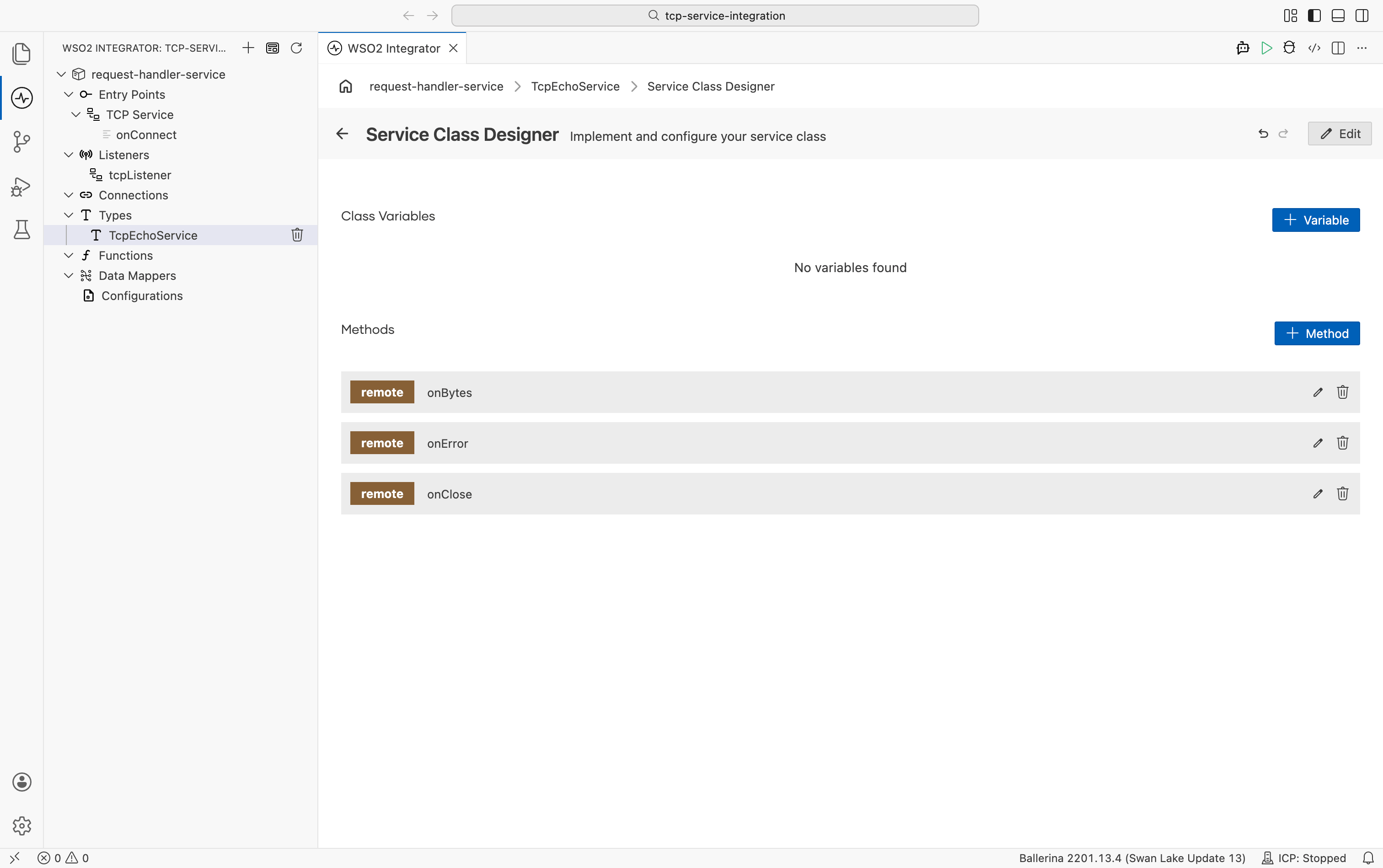Go to the home overview icon
This screenshot has width=1383, height=868.
click(x=346, y=86)
